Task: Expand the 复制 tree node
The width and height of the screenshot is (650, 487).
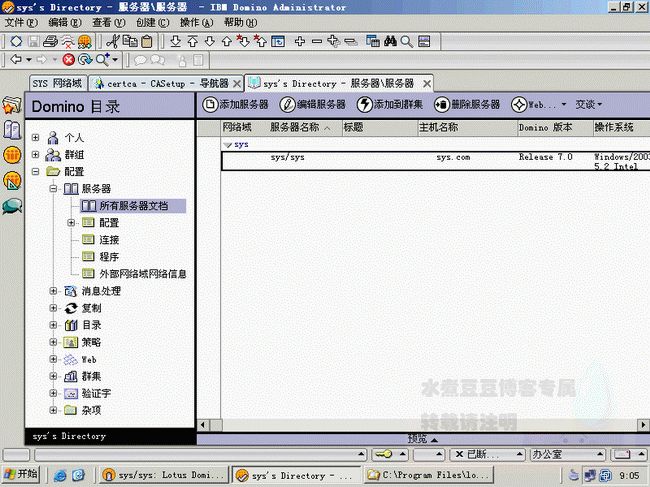Action: [x=53, y=308]
